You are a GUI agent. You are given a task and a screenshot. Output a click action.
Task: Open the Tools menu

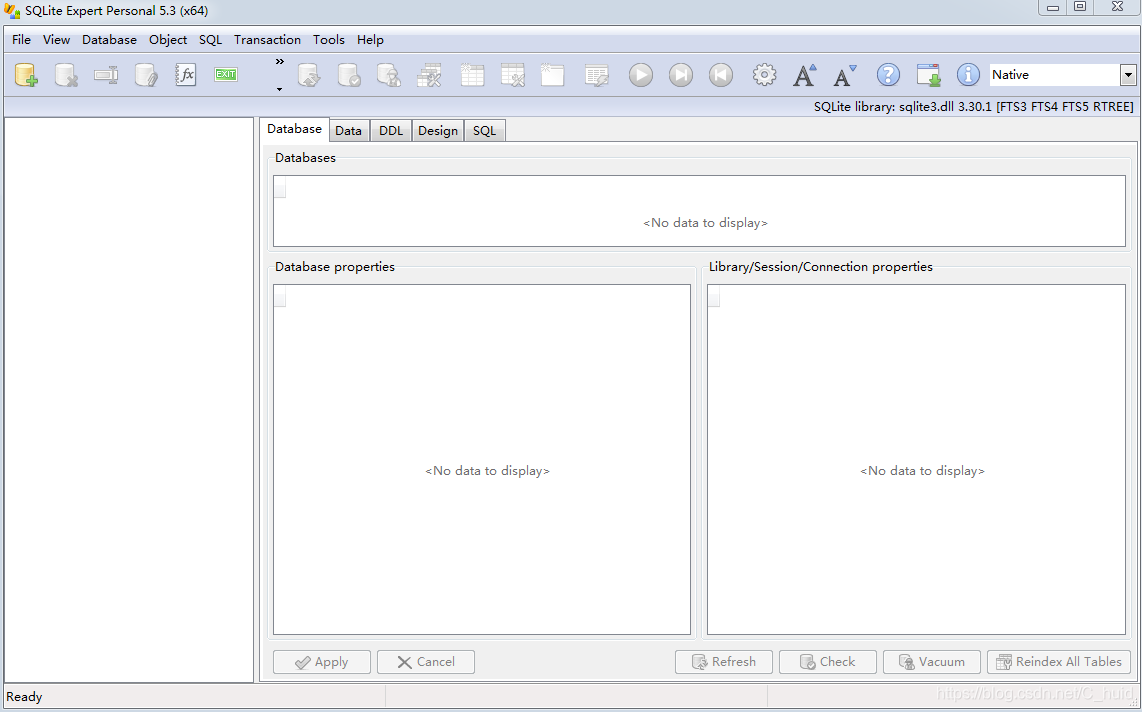[328, 40]
